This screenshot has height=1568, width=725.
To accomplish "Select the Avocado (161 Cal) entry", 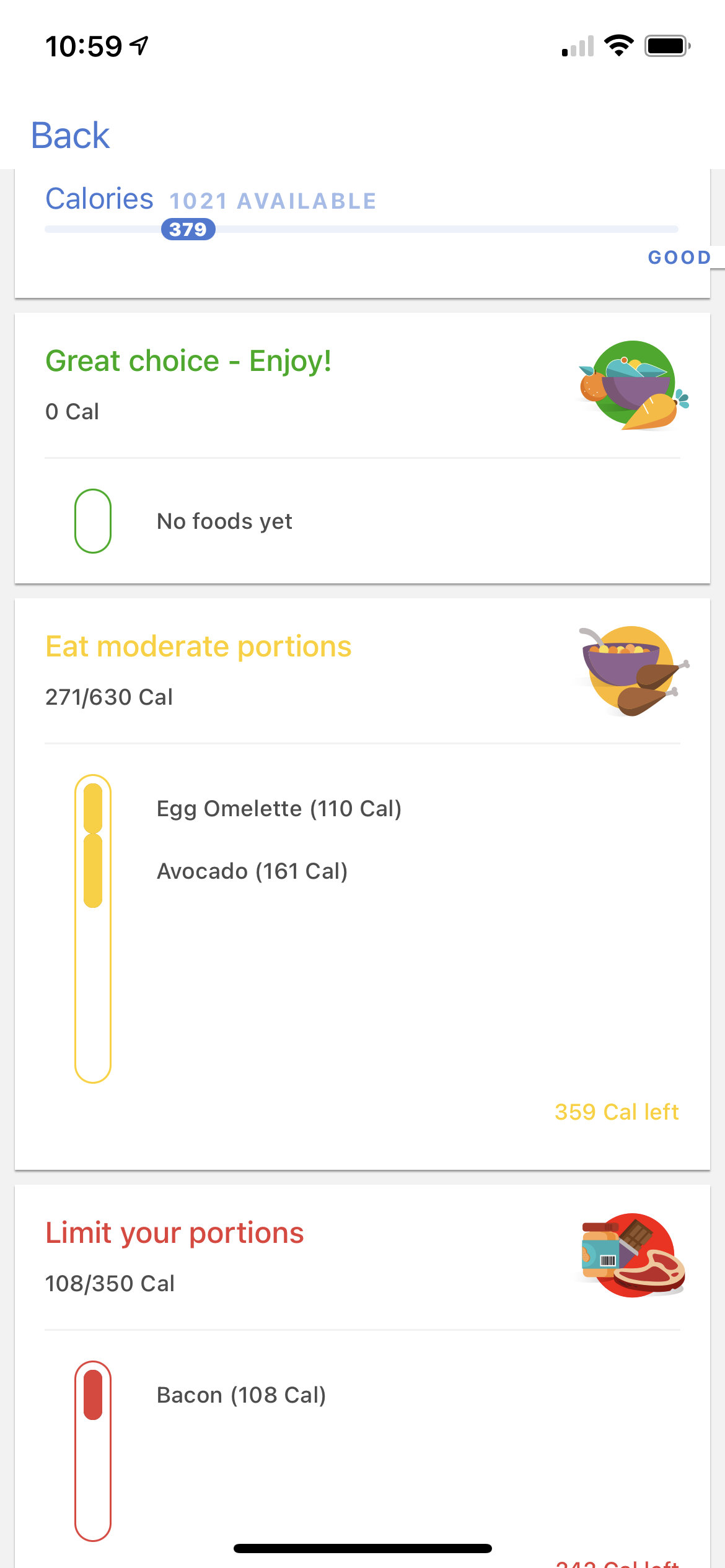I will [252, 871].
